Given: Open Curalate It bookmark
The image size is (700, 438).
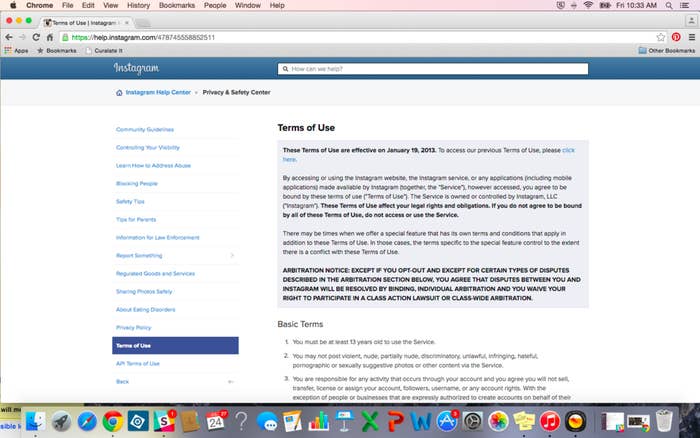Looking at the screenshot, I should tap(104, 50).
